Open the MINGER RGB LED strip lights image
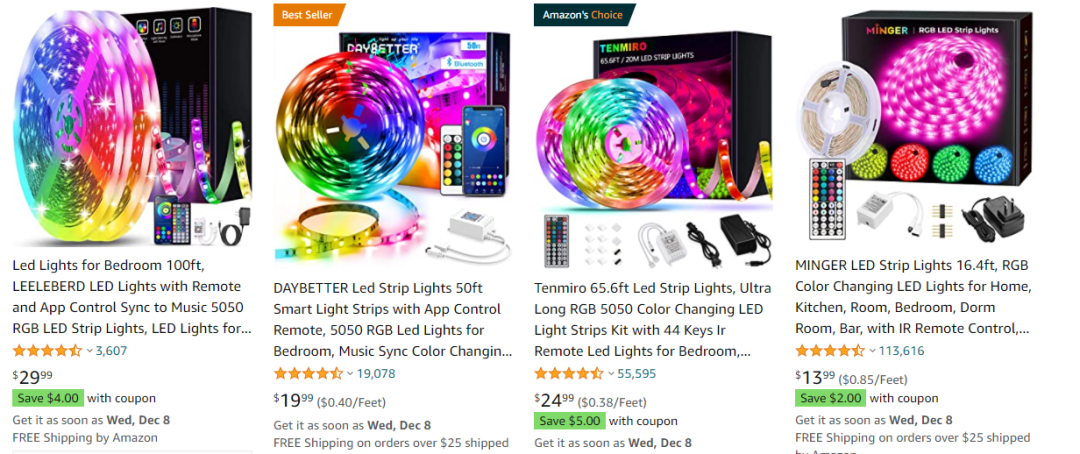 point(915,126)
